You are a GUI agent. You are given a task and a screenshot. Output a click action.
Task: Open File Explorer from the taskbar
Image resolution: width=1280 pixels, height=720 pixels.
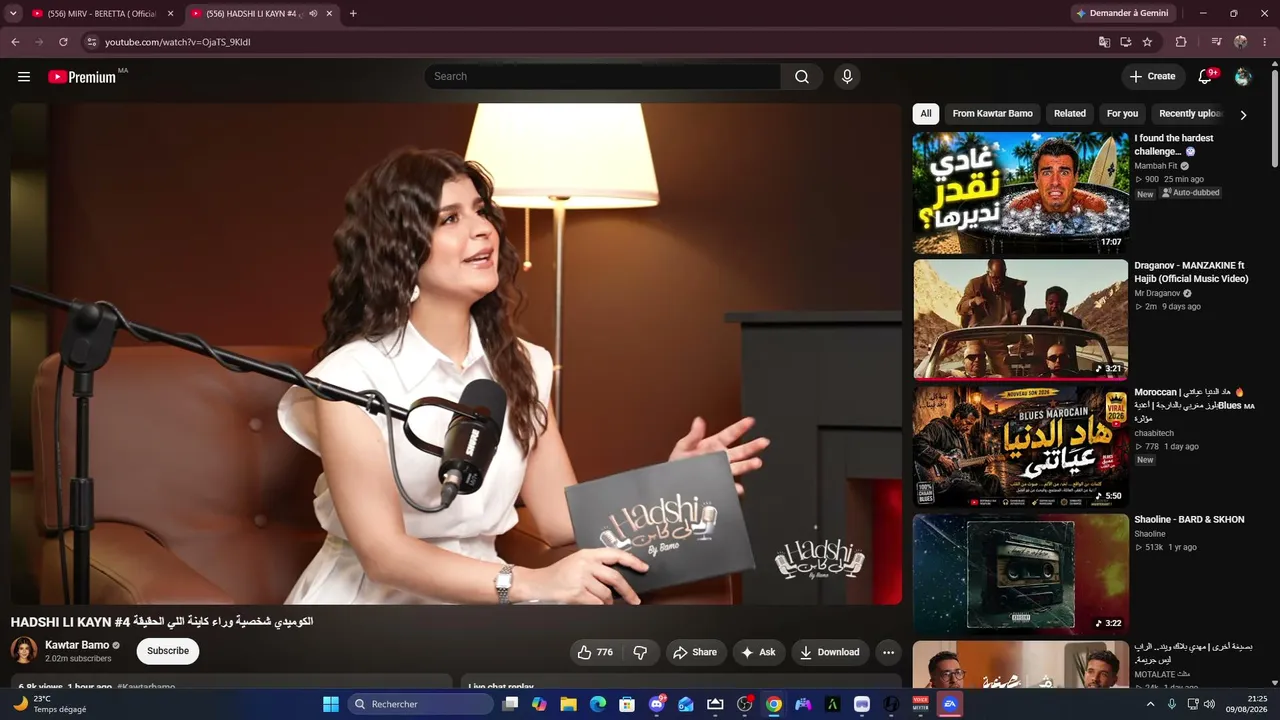coord(568,705)
